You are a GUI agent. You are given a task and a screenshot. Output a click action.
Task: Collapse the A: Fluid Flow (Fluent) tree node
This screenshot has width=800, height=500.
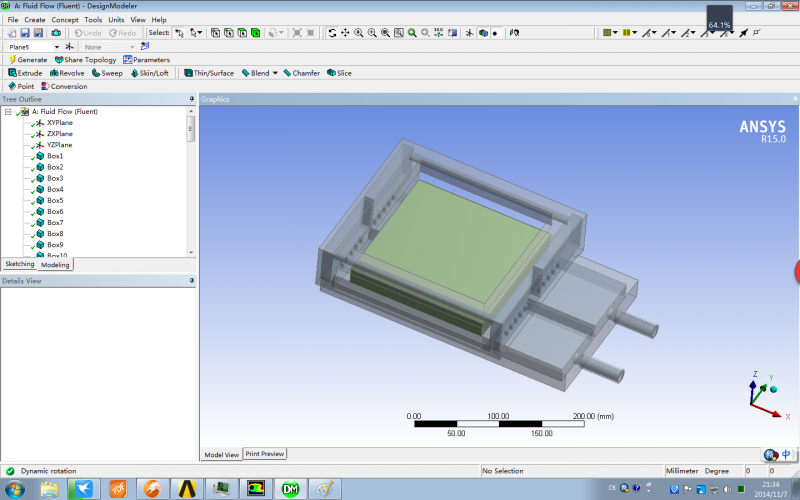click(8, 112)
